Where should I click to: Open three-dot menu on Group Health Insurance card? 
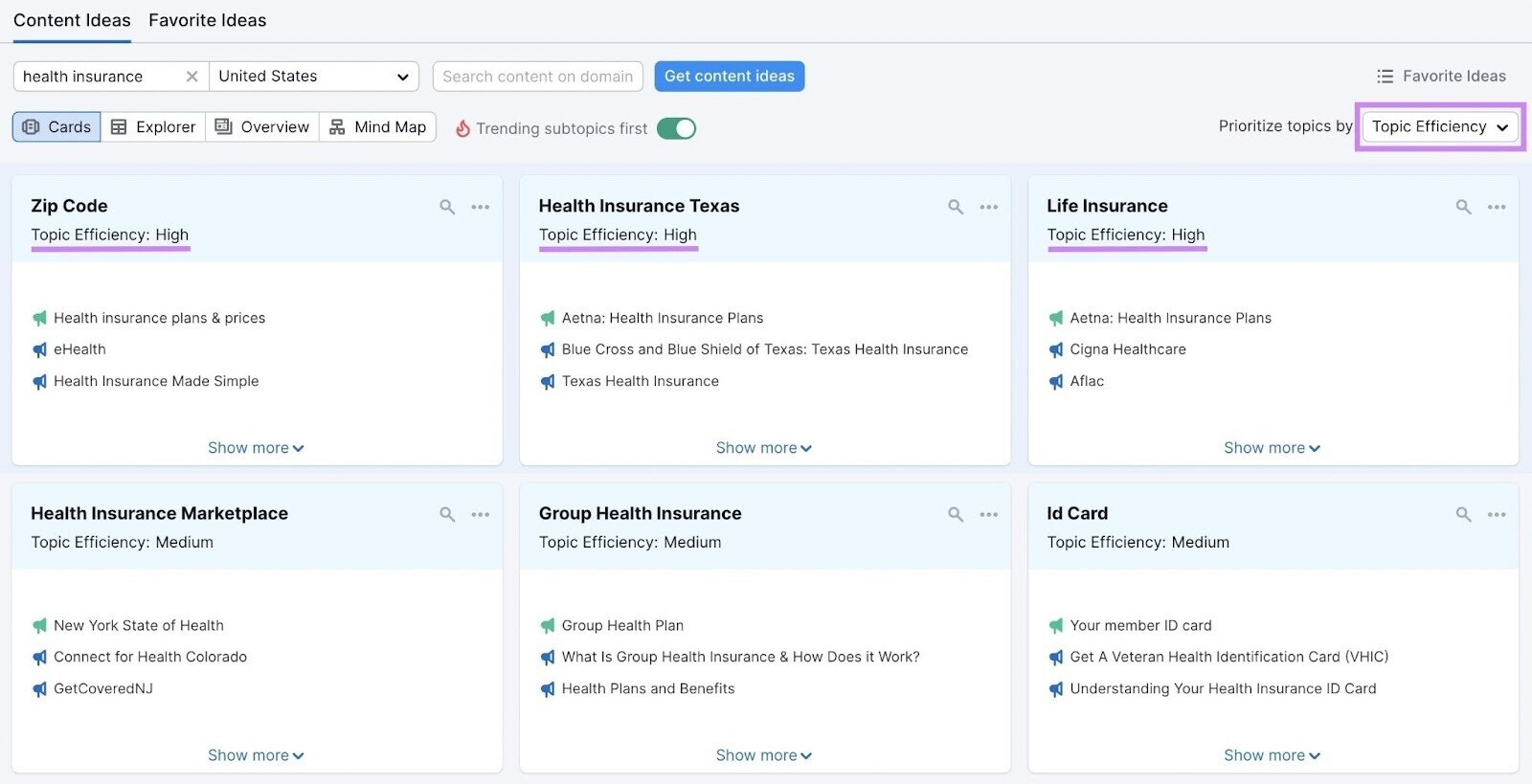[989, 514]
